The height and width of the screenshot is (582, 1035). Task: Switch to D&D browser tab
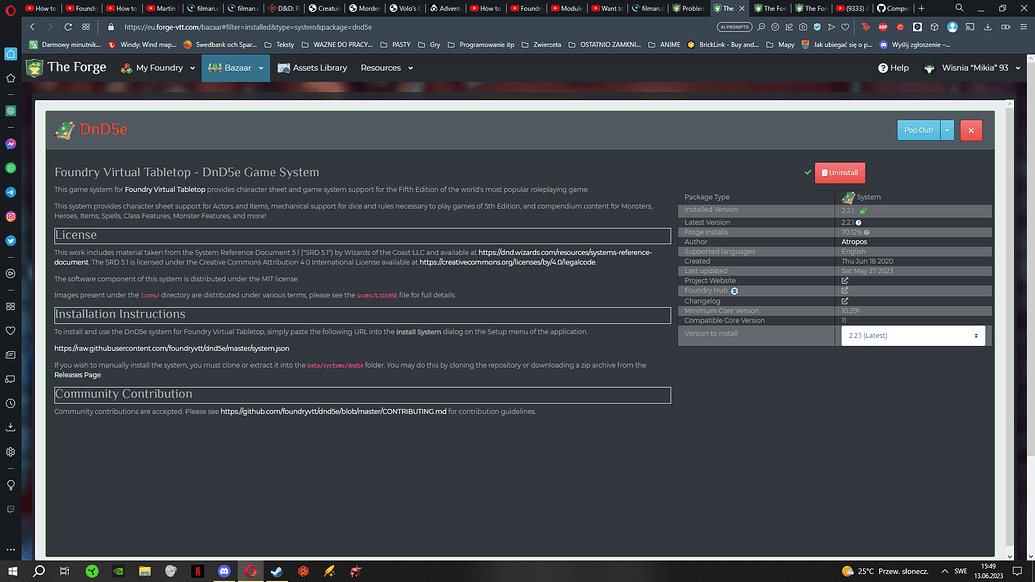[x=283, y=8]
